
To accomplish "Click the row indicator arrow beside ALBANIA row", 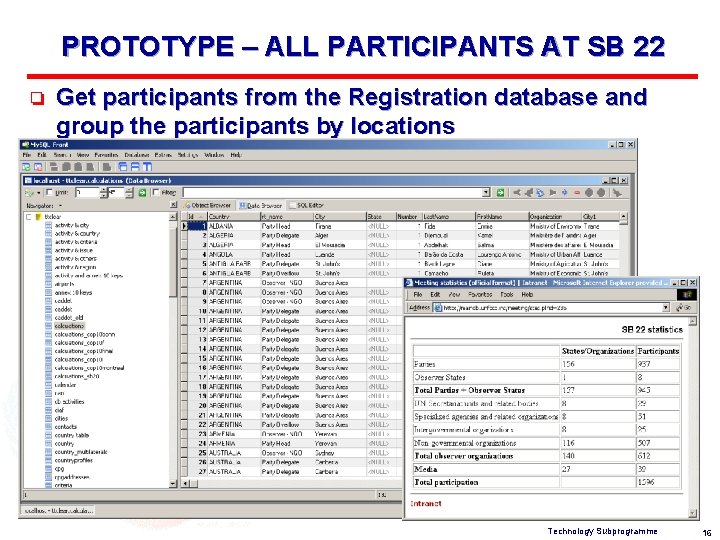I will point(185,226).
